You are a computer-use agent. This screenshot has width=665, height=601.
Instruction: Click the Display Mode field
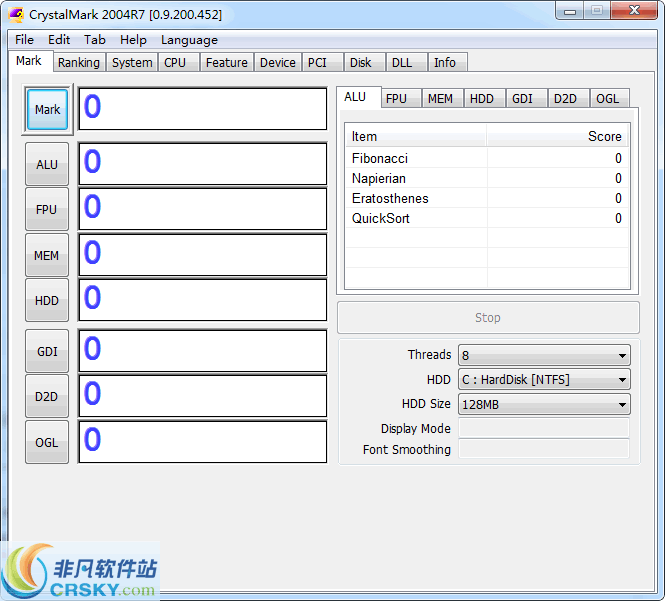coord(544,428)
